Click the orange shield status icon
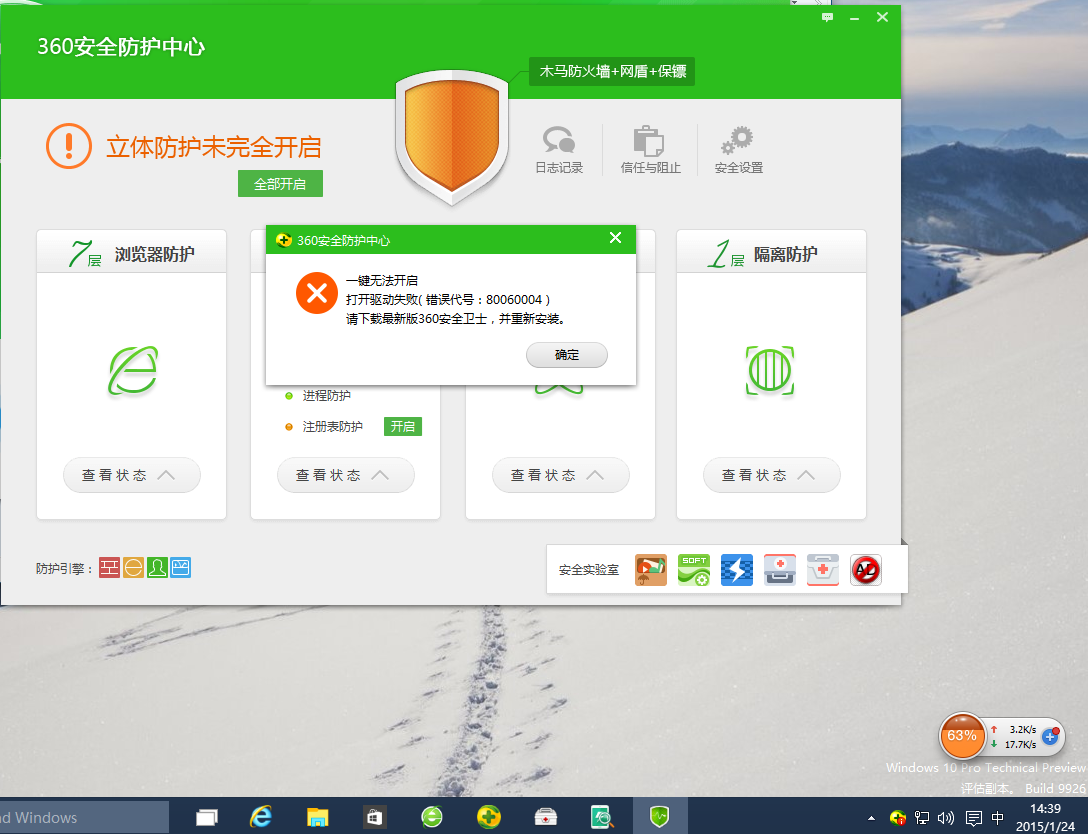Viewport: 1088px width, 834px height. [x=452, y=137]
